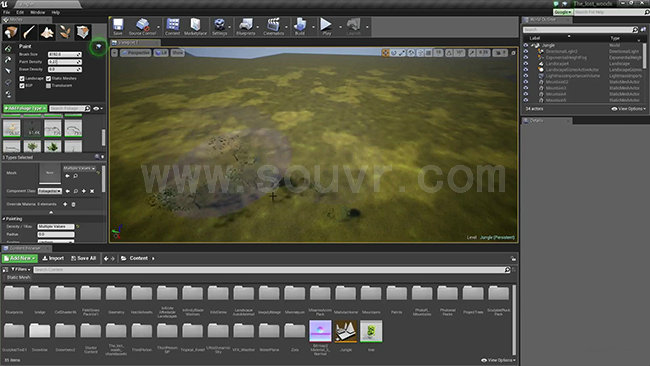Open the viewport Perspective dropdown
Image resolution: width=650 pixels, height=366 pixels.
136,53
